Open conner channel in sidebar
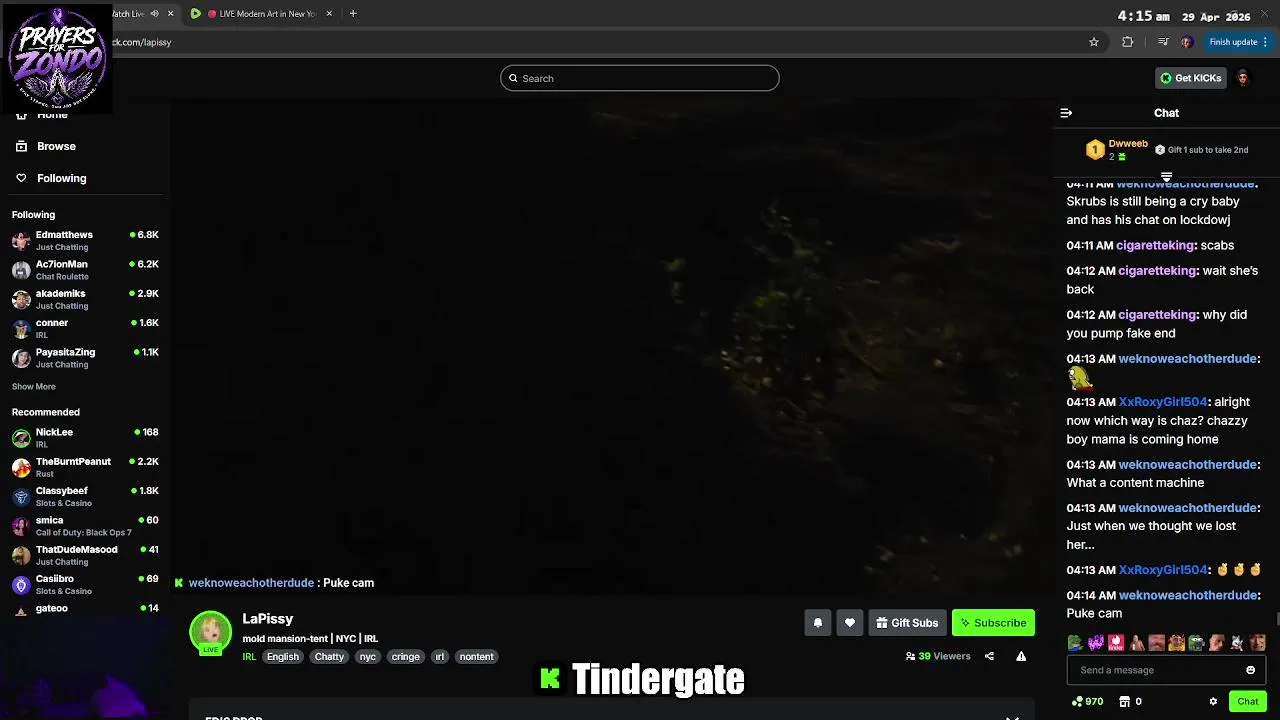Image resolution: width=1280 pixels, height=720 pixels. [x=85, y=328]
